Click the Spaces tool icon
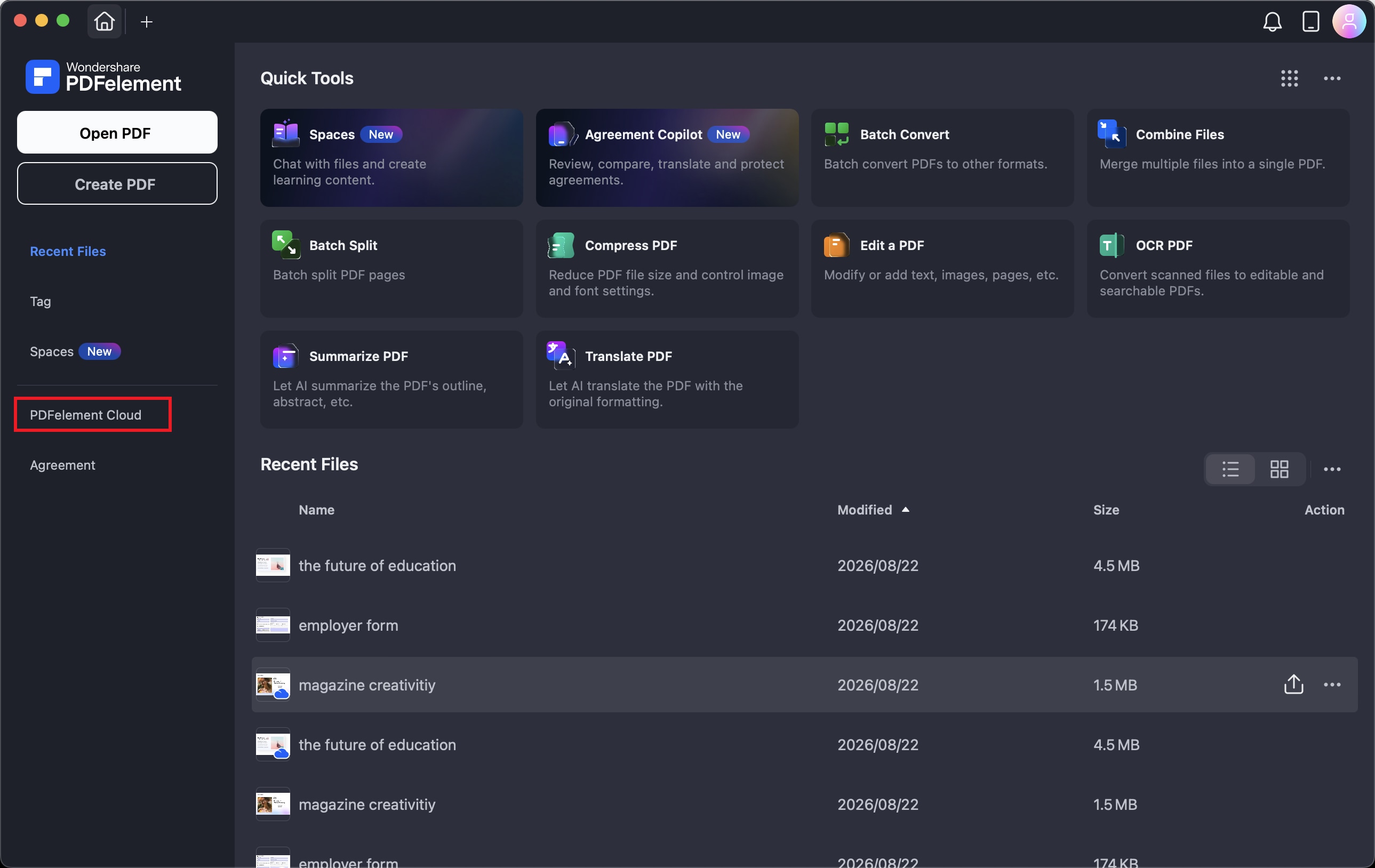 285,133
